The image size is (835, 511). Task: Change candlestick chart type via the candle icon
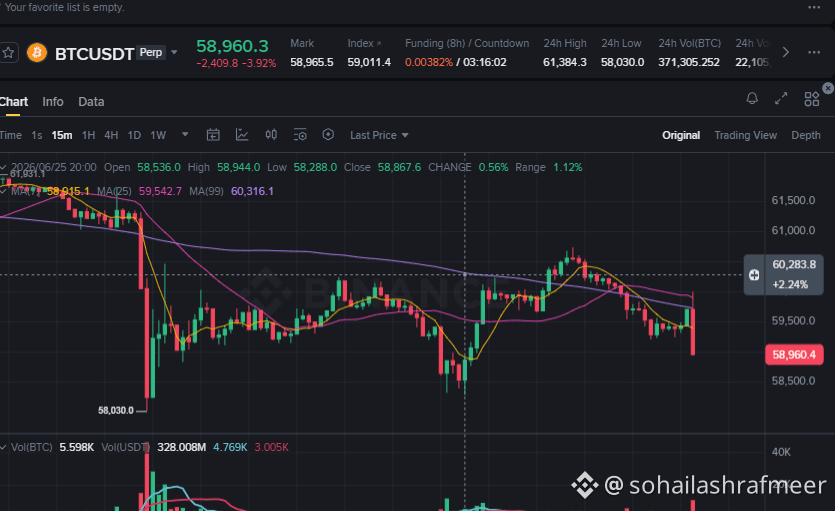tap(271, 135)
